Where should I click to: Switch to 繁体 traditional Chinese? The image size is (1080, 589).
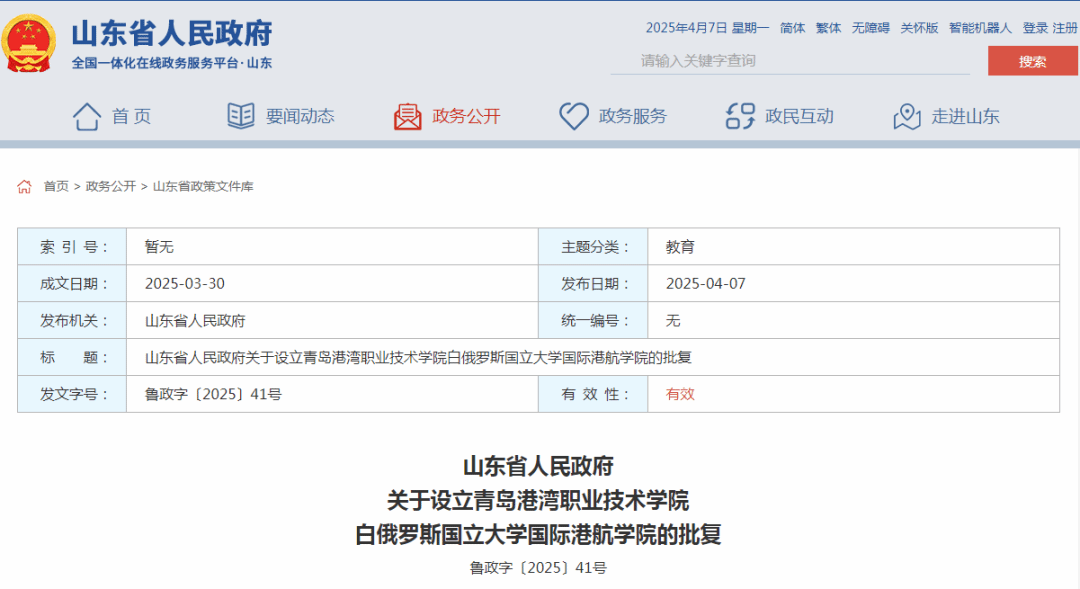click(829, 28)
